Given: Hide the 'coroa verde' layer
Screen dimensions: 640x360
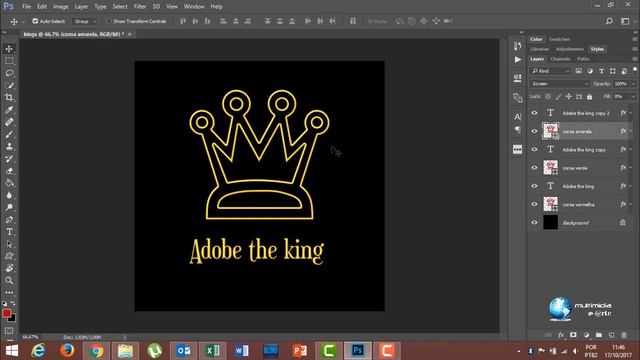Looking at the screenshot, I should click(x=534, y=168).
